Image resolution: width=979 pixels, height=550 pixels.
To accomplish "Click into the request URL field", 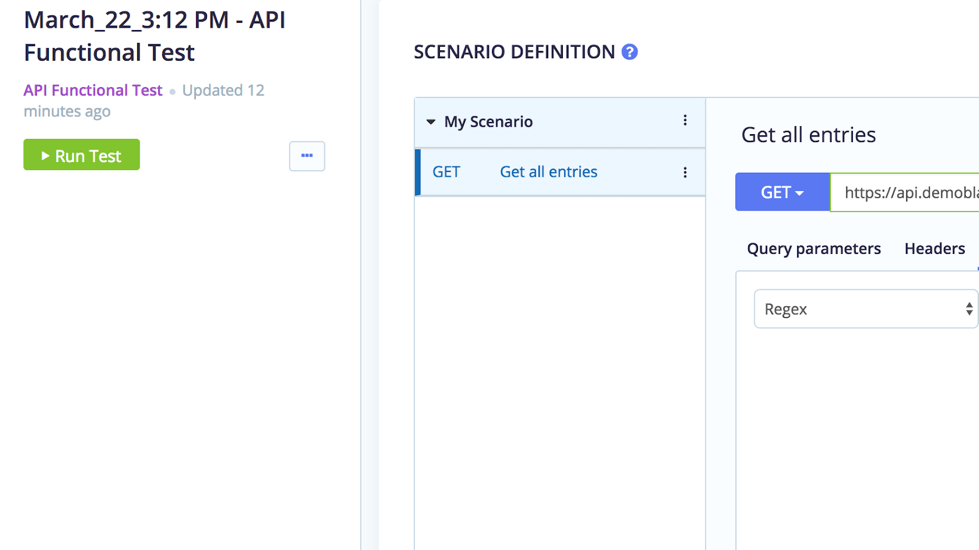I will pos(905,192).
